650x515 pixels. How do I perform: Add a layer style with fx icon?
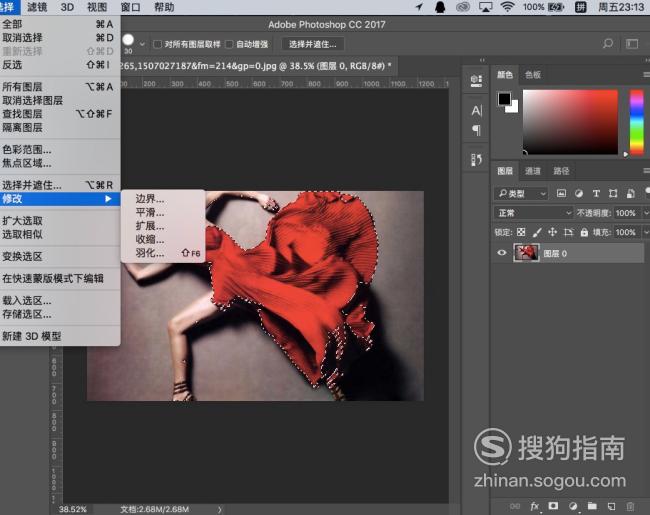click(534, 506)
